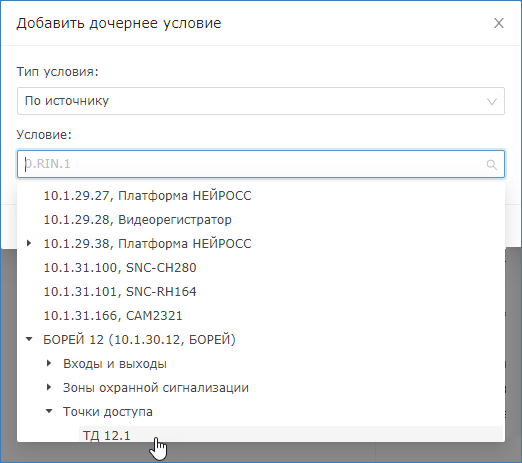Viewport: 522px width, 463px height.
Task: Select Зоны охранной сигнализации label
Action: [x=156, y=388]
